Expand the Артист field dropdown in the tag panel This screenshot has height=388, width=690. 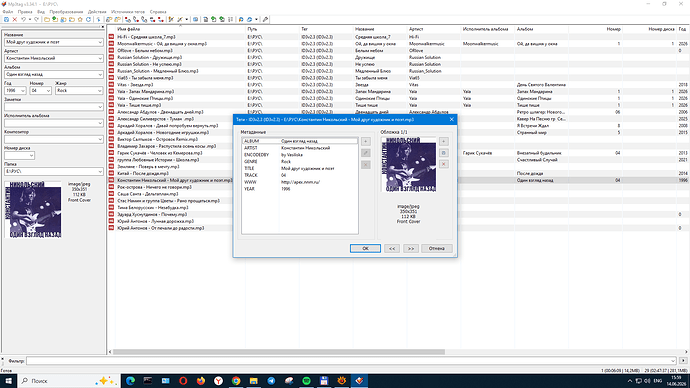100,59
